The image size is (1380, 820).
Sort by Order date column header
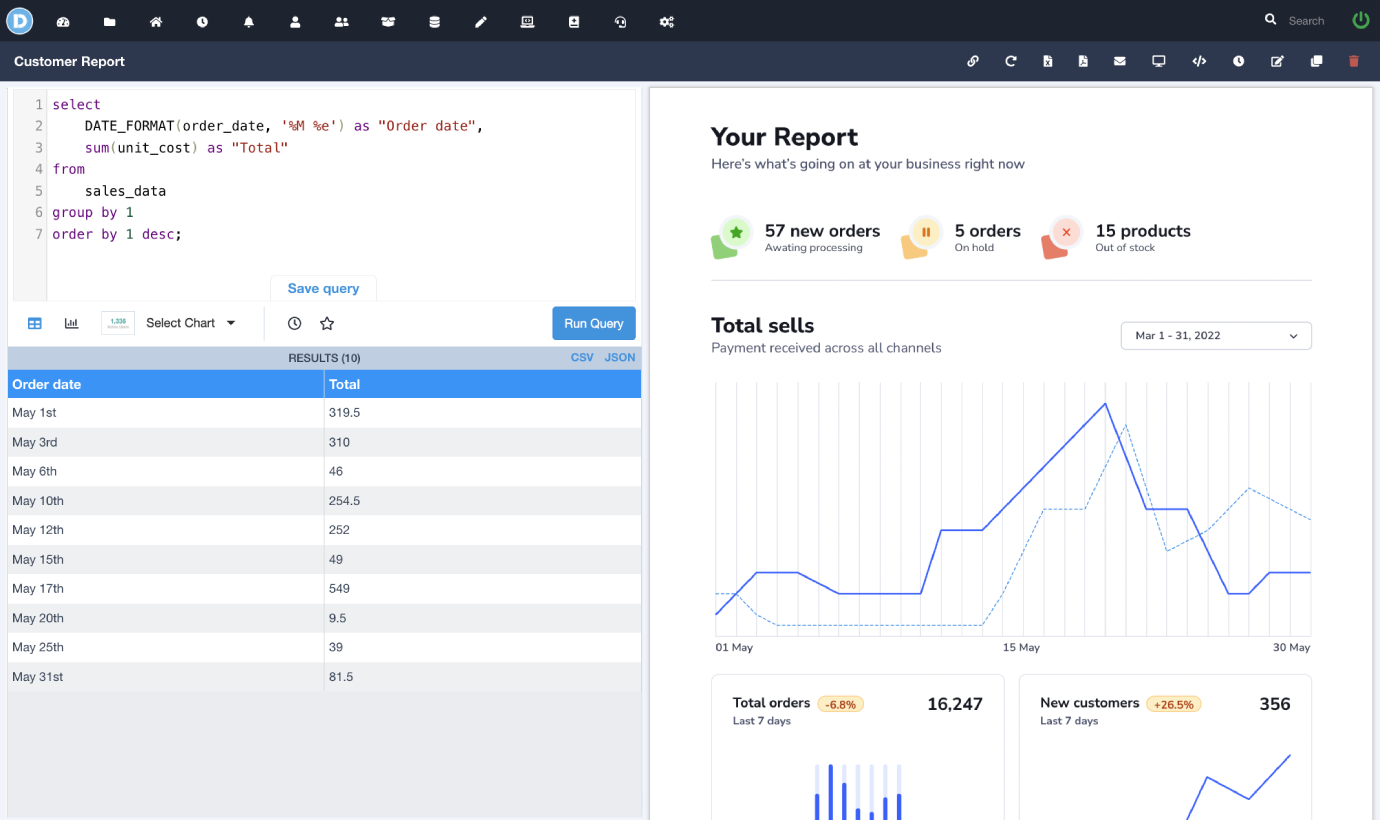(166, 384)
